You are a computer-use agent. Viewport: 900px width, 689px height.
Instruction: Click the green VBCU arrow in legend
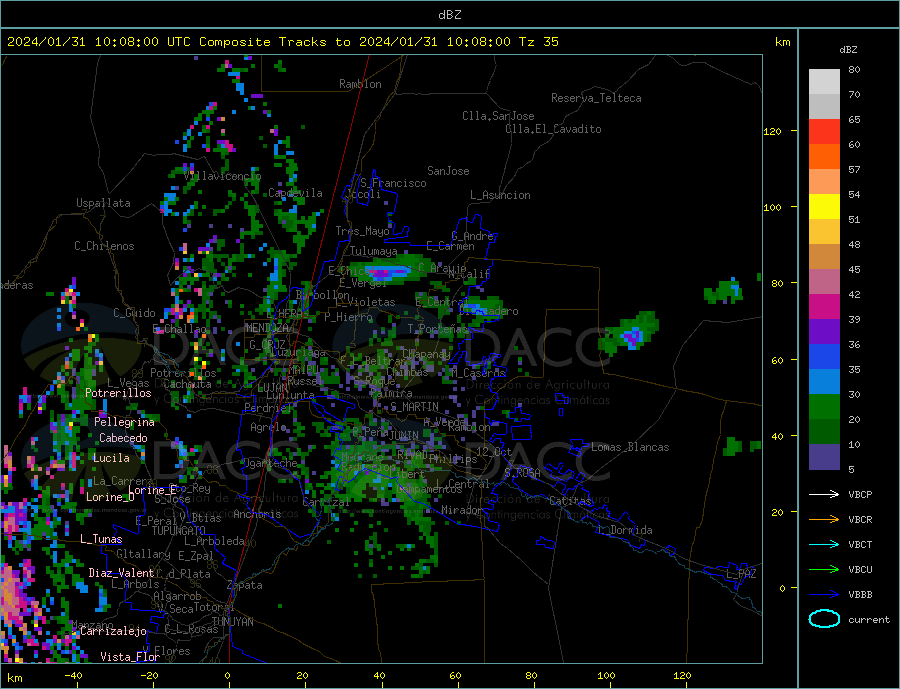coord(824,570)
